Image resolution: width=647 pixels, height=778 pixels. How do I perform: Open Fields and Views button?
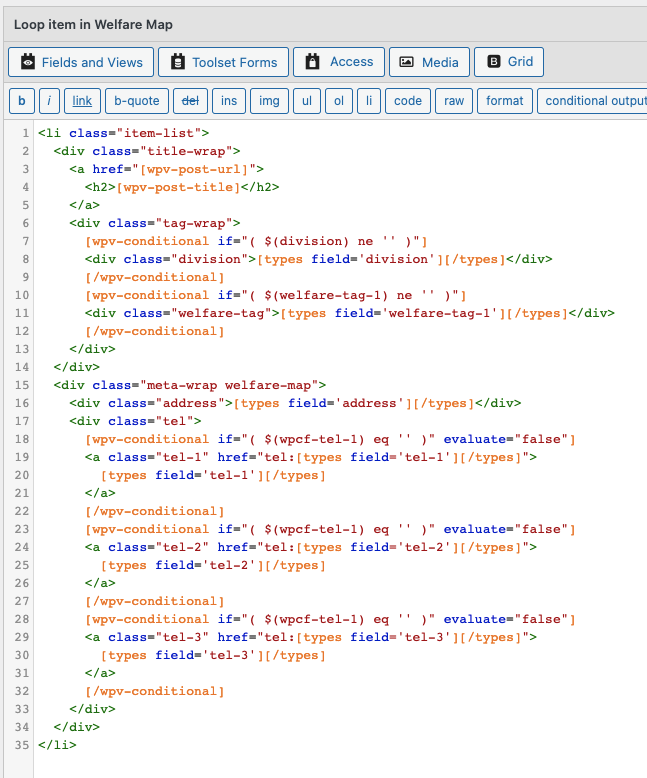(x=81, y=62)
